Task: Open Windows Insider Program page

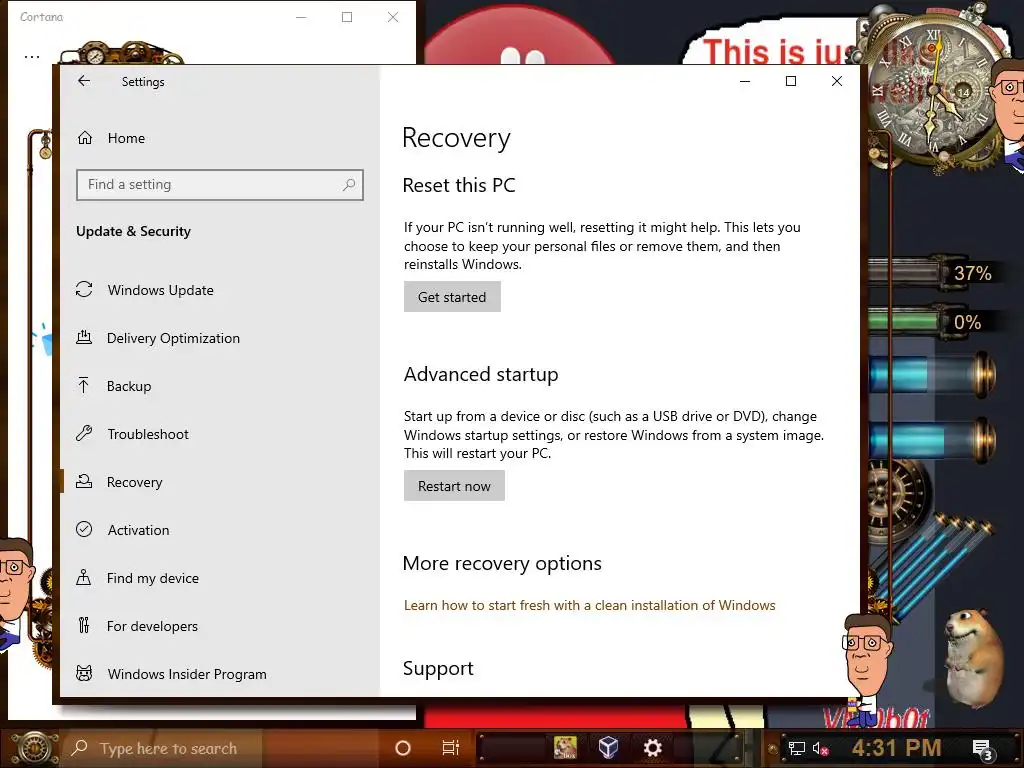Action: pyautogui.click(x=220, y=674)
